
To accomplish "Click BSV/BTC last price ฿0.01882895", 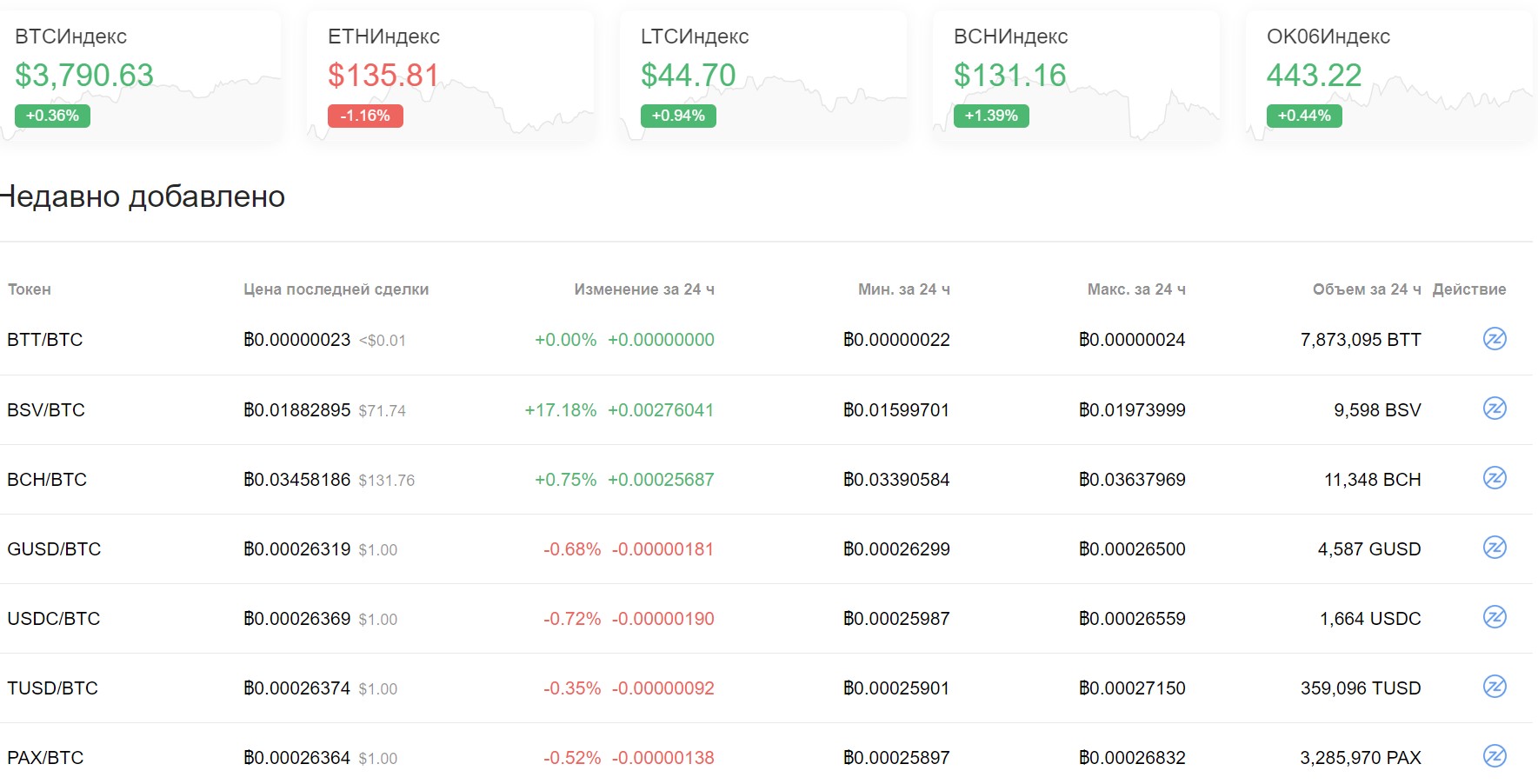I will pos(297,409).
